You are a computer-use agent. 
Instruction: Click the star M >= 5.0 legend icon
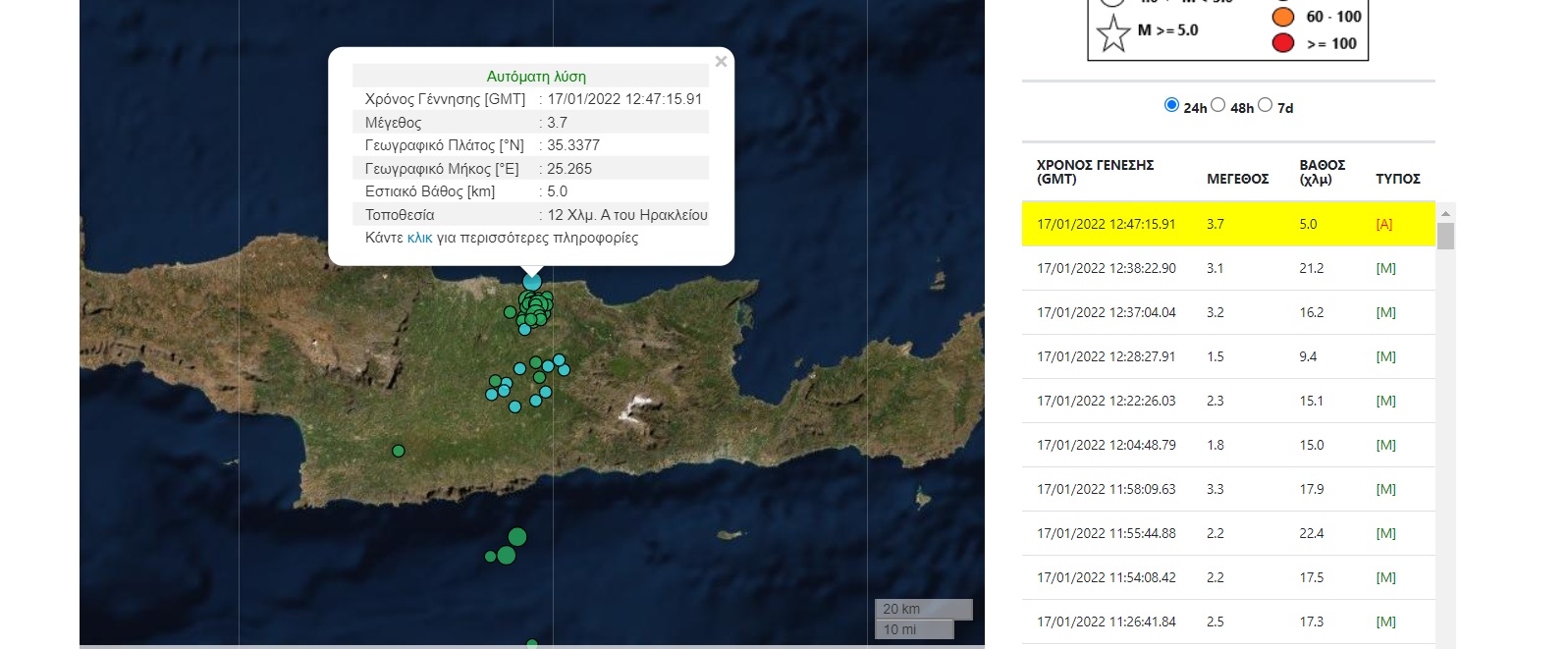pos(1113,34)
